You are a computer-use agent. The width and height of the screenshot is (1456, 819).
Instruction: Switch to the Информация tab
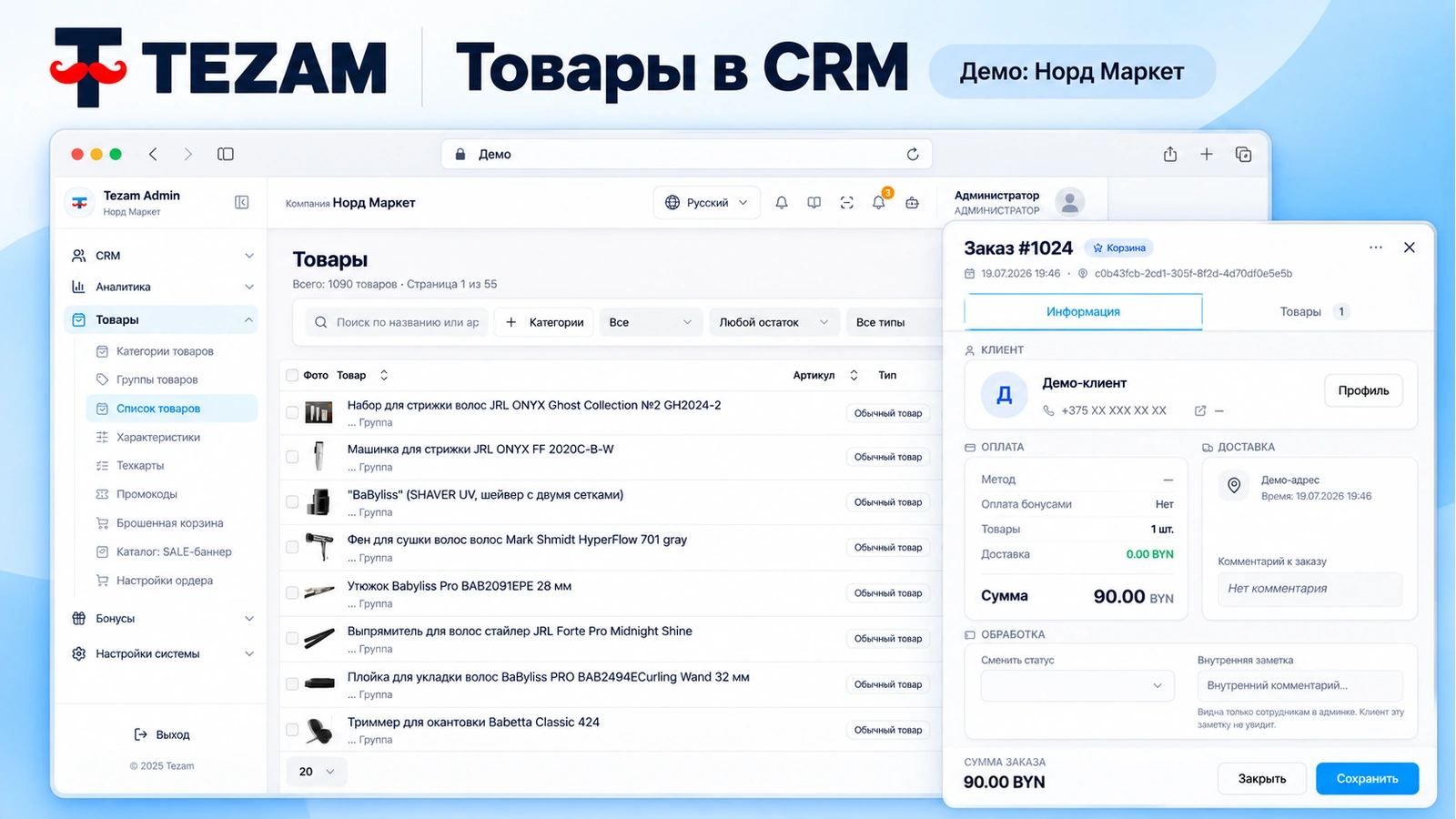1083,312
